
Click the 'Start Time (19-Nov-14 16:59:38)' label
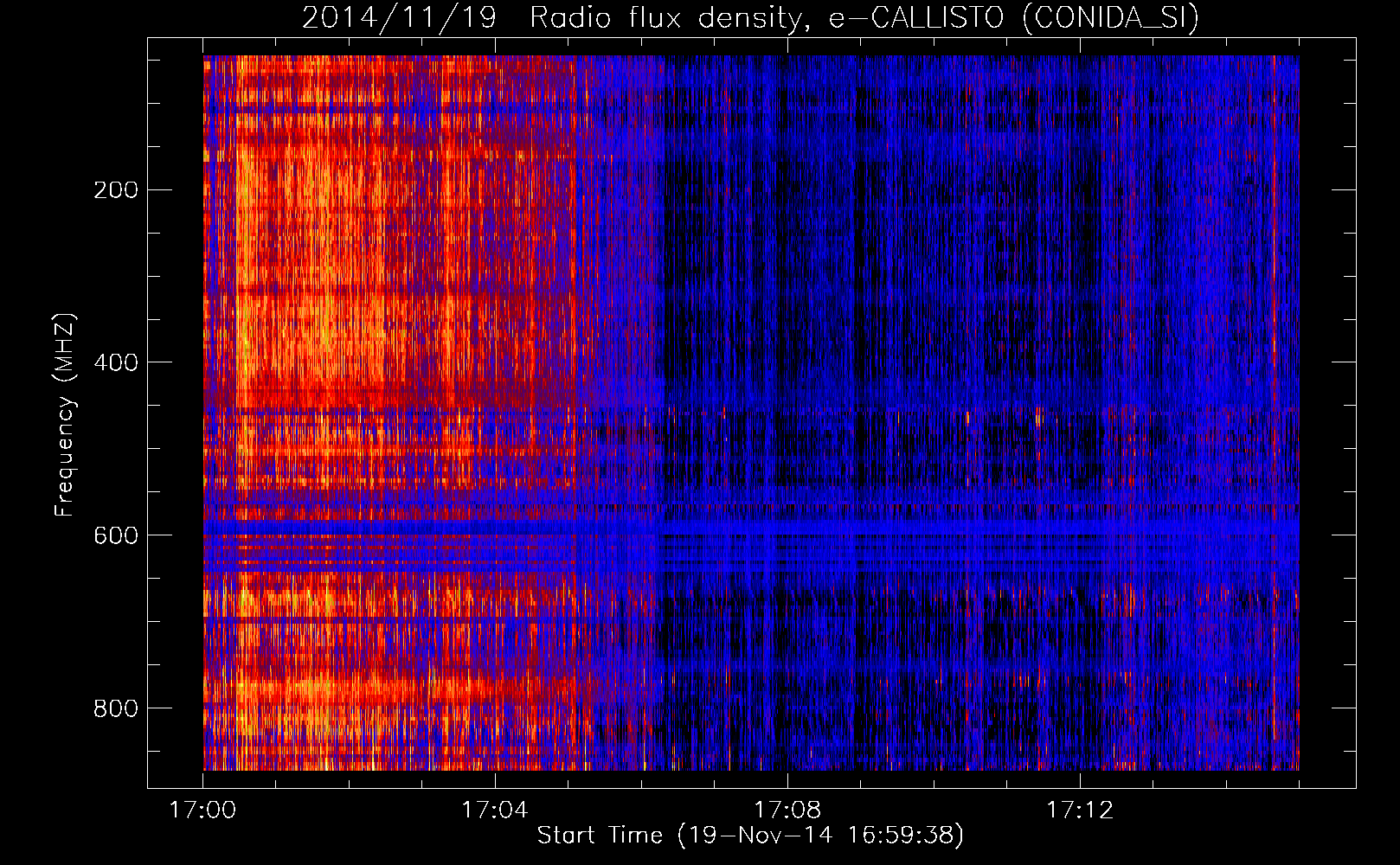click(750, 836)
